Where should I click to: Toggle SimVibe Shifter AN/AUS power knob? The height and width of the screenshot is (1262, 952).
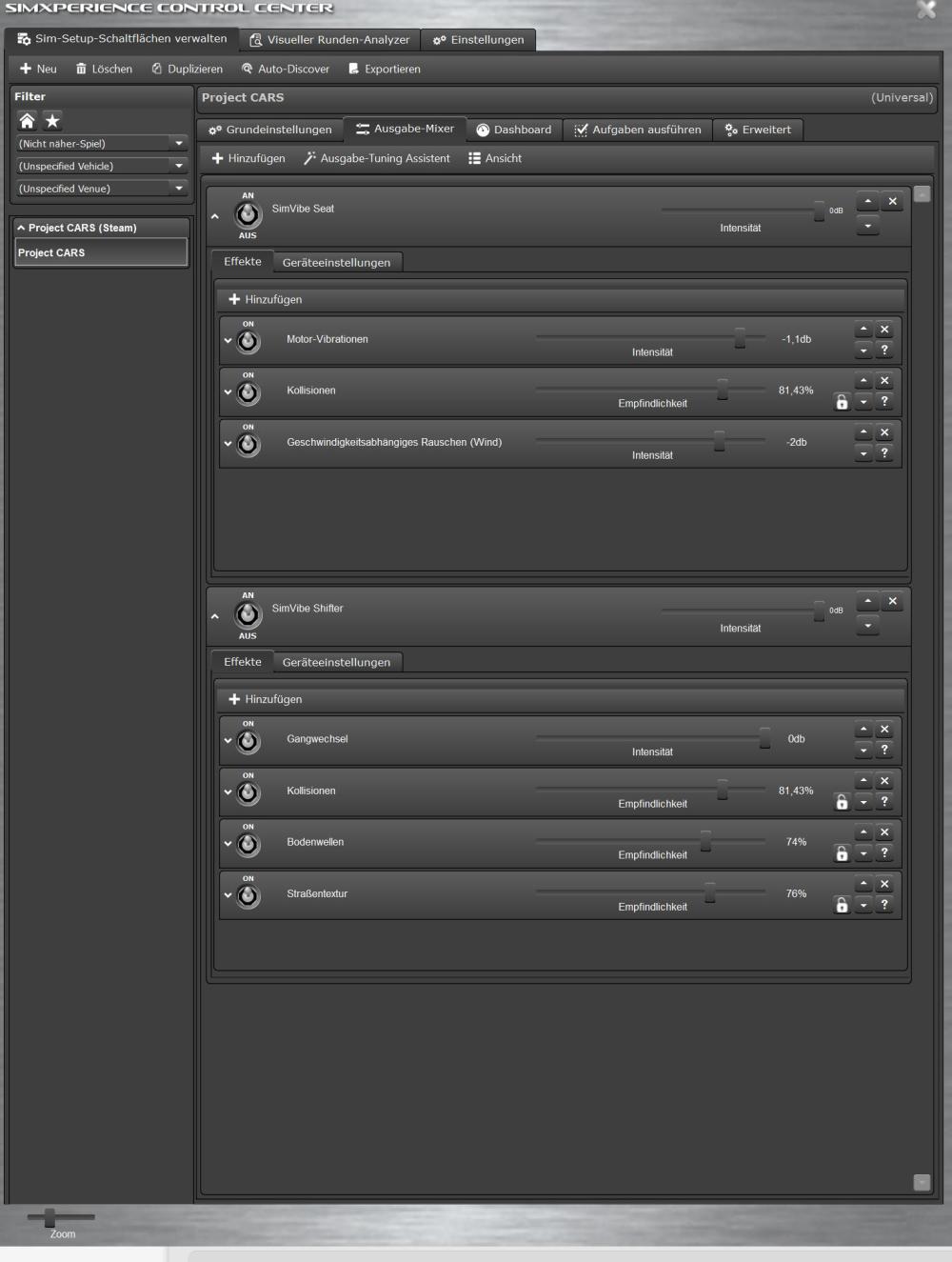point(248,615)
